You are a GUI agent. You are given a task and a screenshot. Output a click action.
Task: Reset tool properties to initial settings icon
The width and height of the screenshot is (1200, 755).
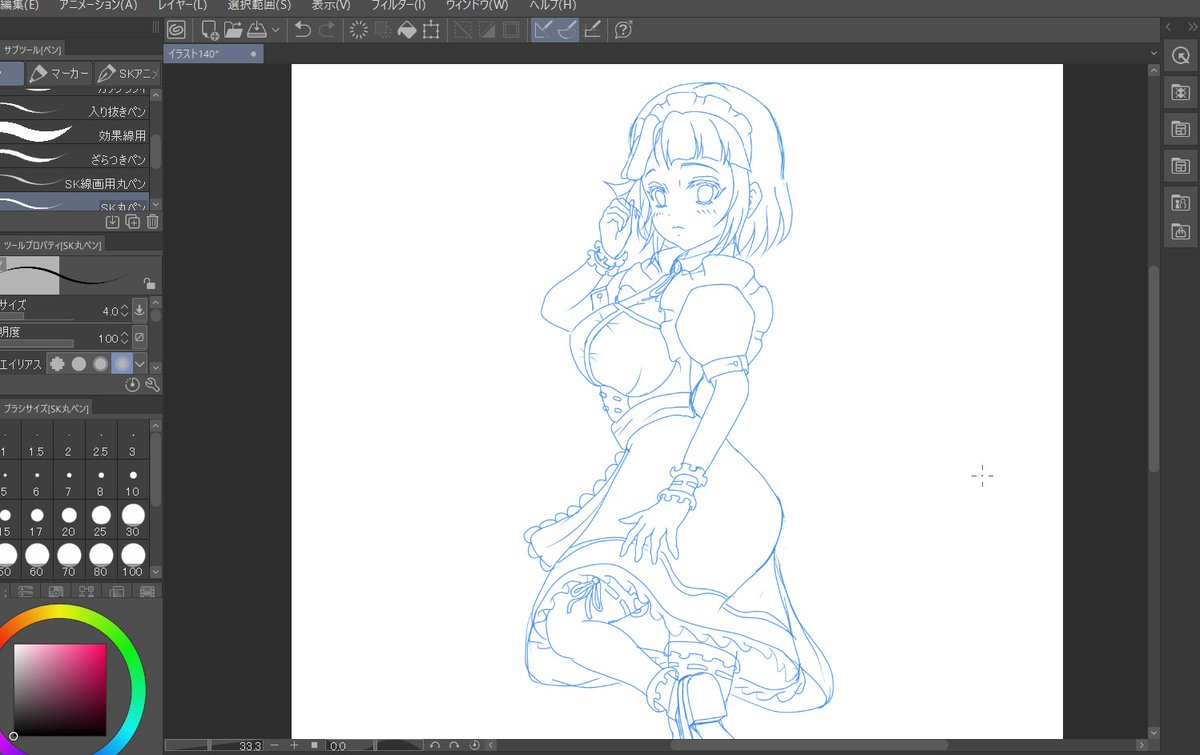pos(133,385)
